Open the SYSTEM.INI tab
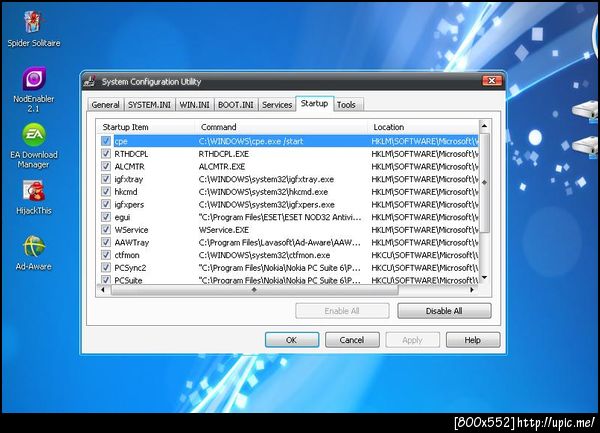This screenshot has height=433, width=600. click(x=149, y=104)
